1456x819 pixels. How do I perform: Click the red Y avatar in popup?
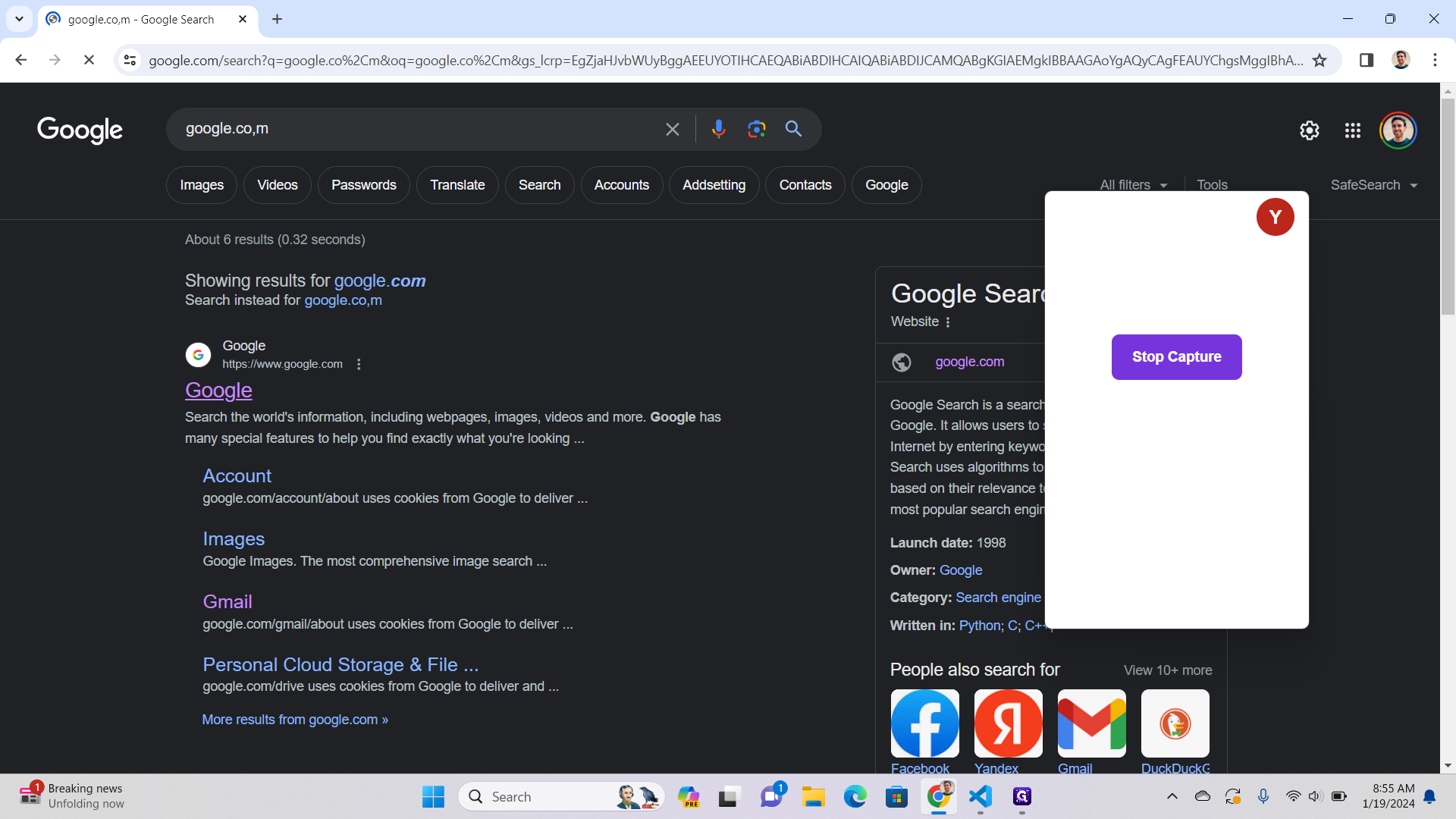click(x=1275, y=217)
